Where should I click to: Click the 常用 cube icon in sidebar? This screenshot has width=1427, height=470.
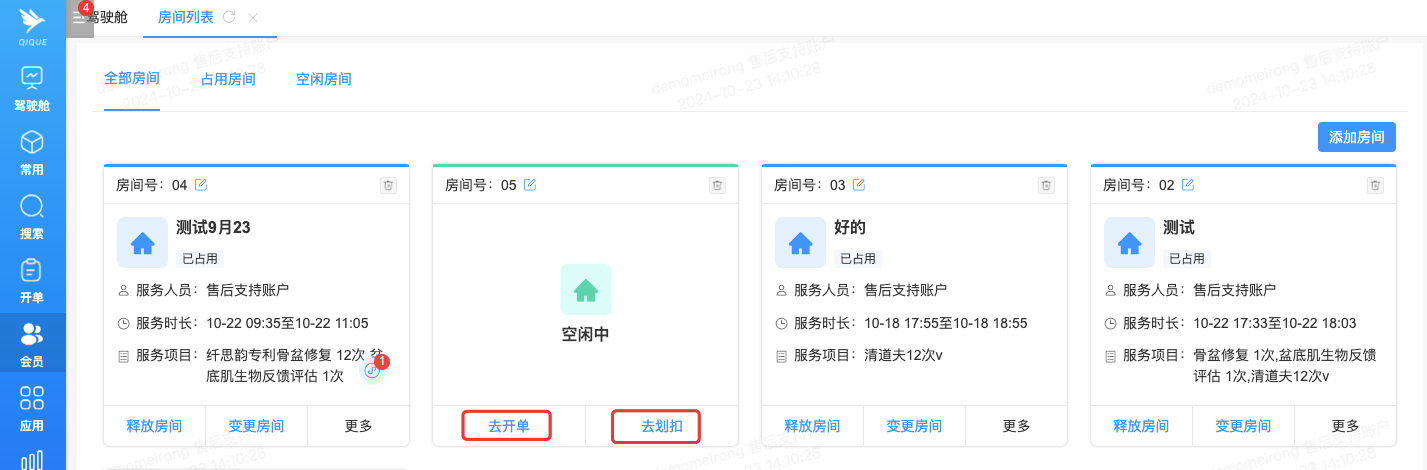[x=32, y=143]
